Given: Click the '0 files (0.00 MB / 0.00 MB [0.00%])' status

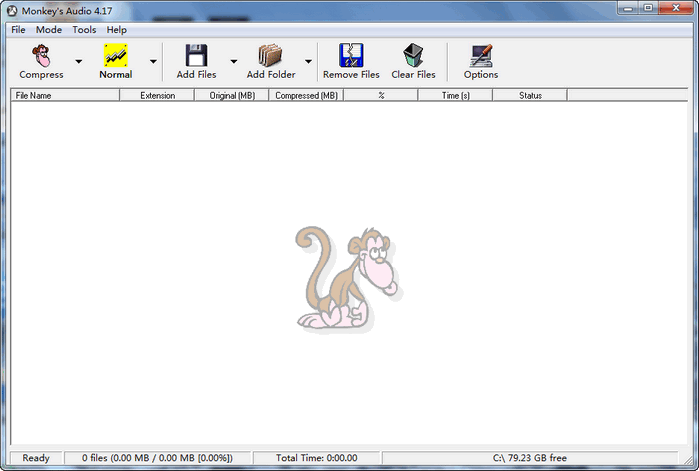Looking at the screenshot, I should point(157,458).
